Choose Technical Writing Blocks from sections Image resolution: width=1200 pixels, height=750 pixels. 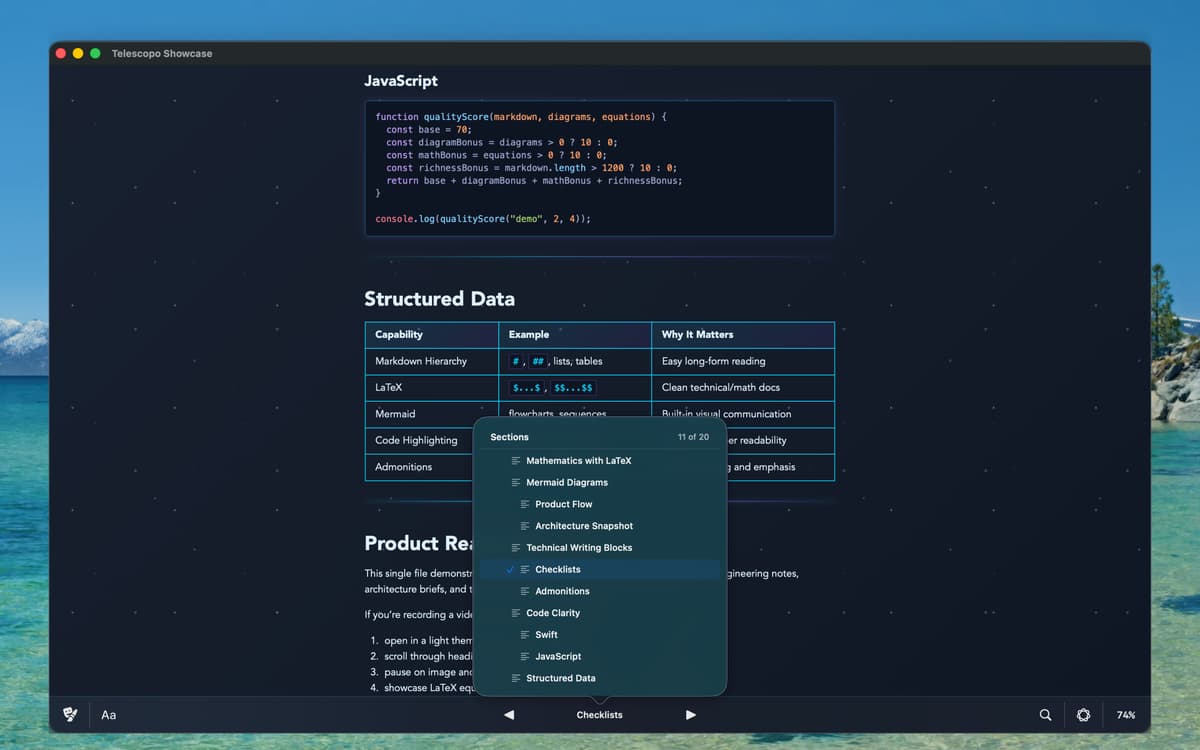click(579, 548)
